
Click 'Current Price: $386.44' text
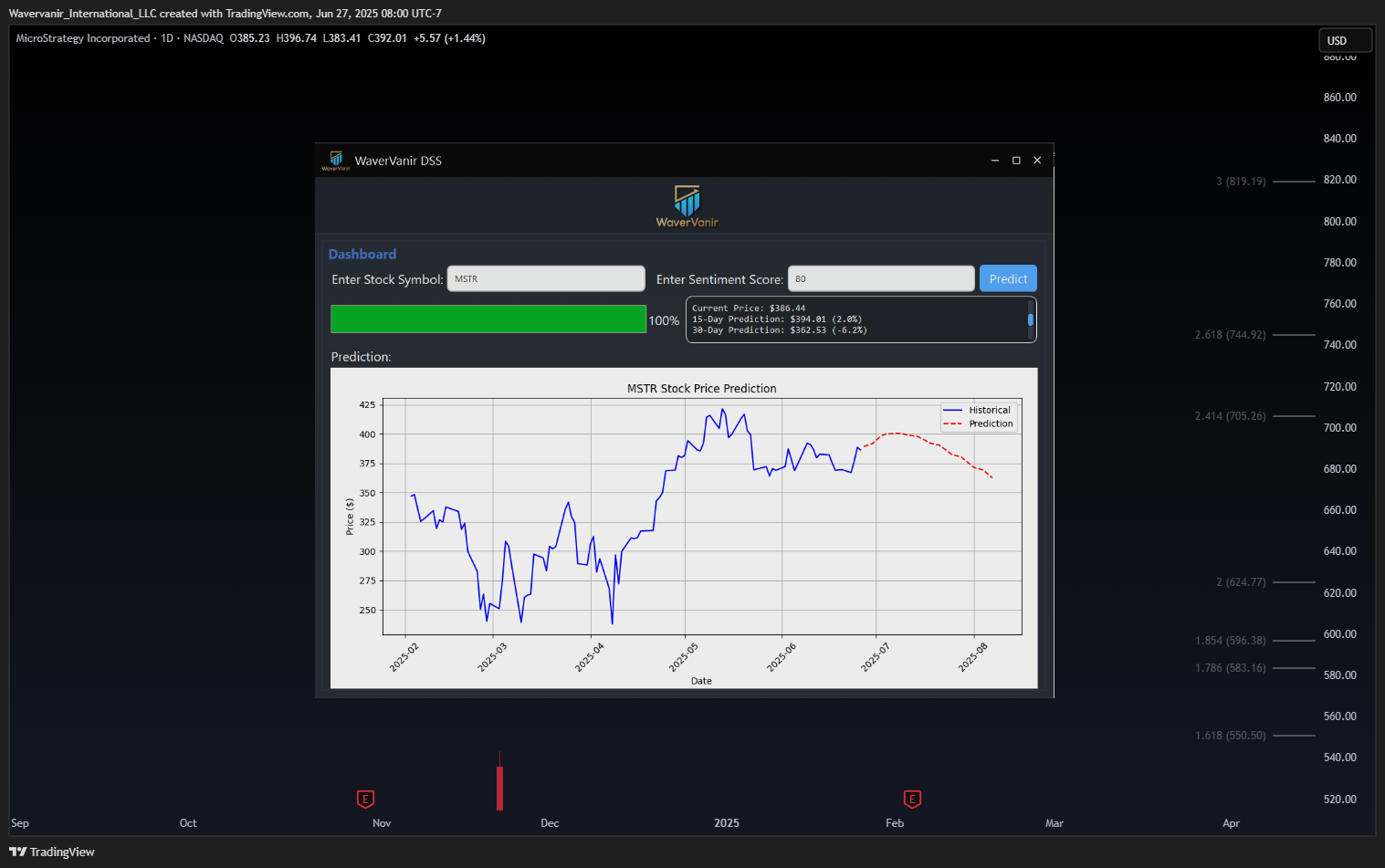[749, 309]
